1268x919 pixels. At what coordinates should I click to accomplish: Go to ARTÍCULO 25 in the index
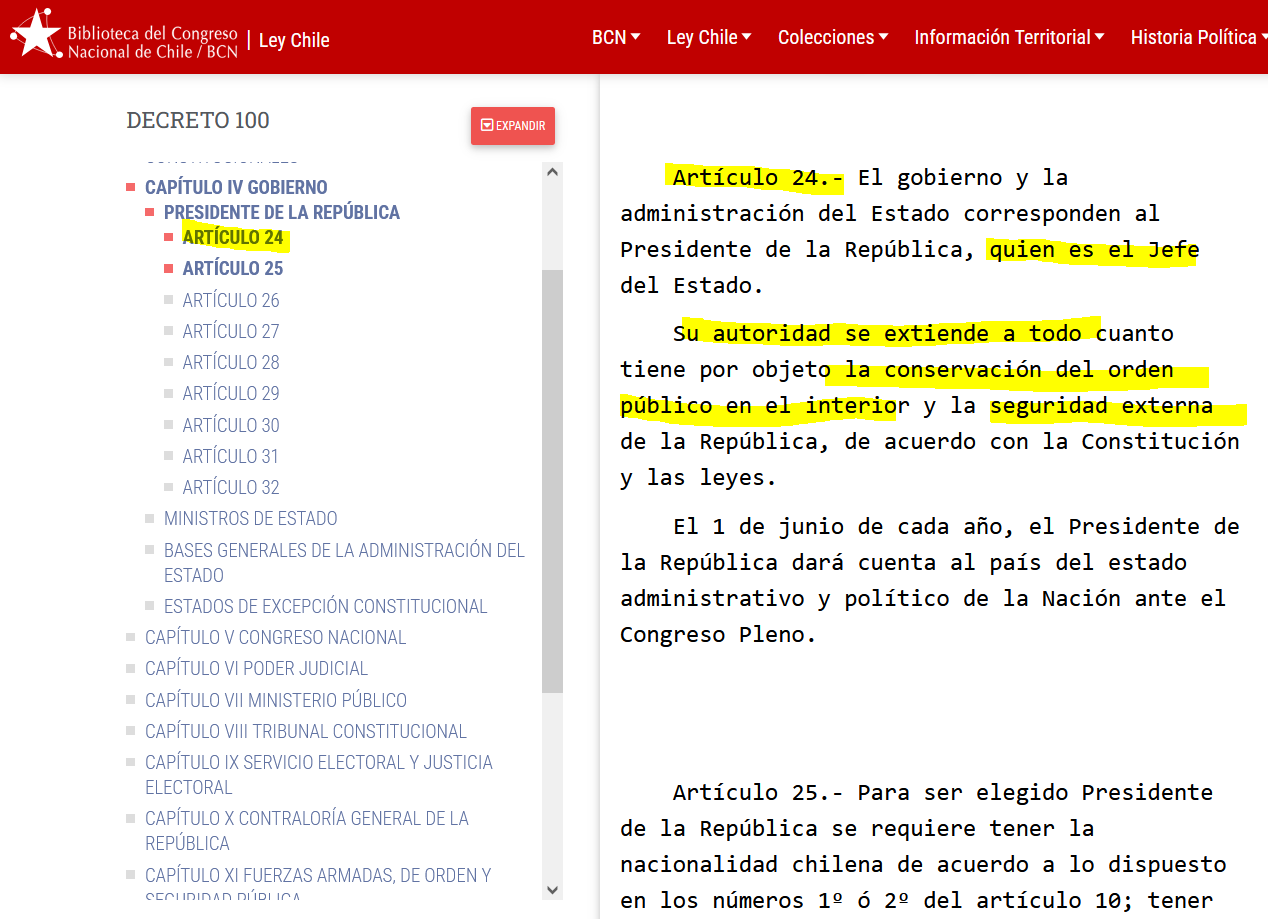coord(233,269)
